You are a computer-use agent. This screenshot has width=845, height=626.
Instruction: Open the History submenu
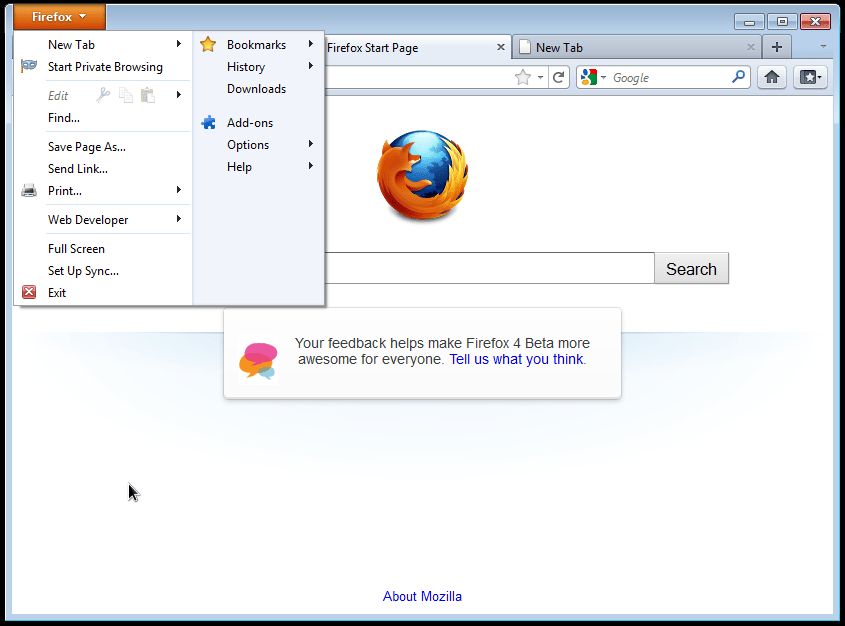click(246, 67)
